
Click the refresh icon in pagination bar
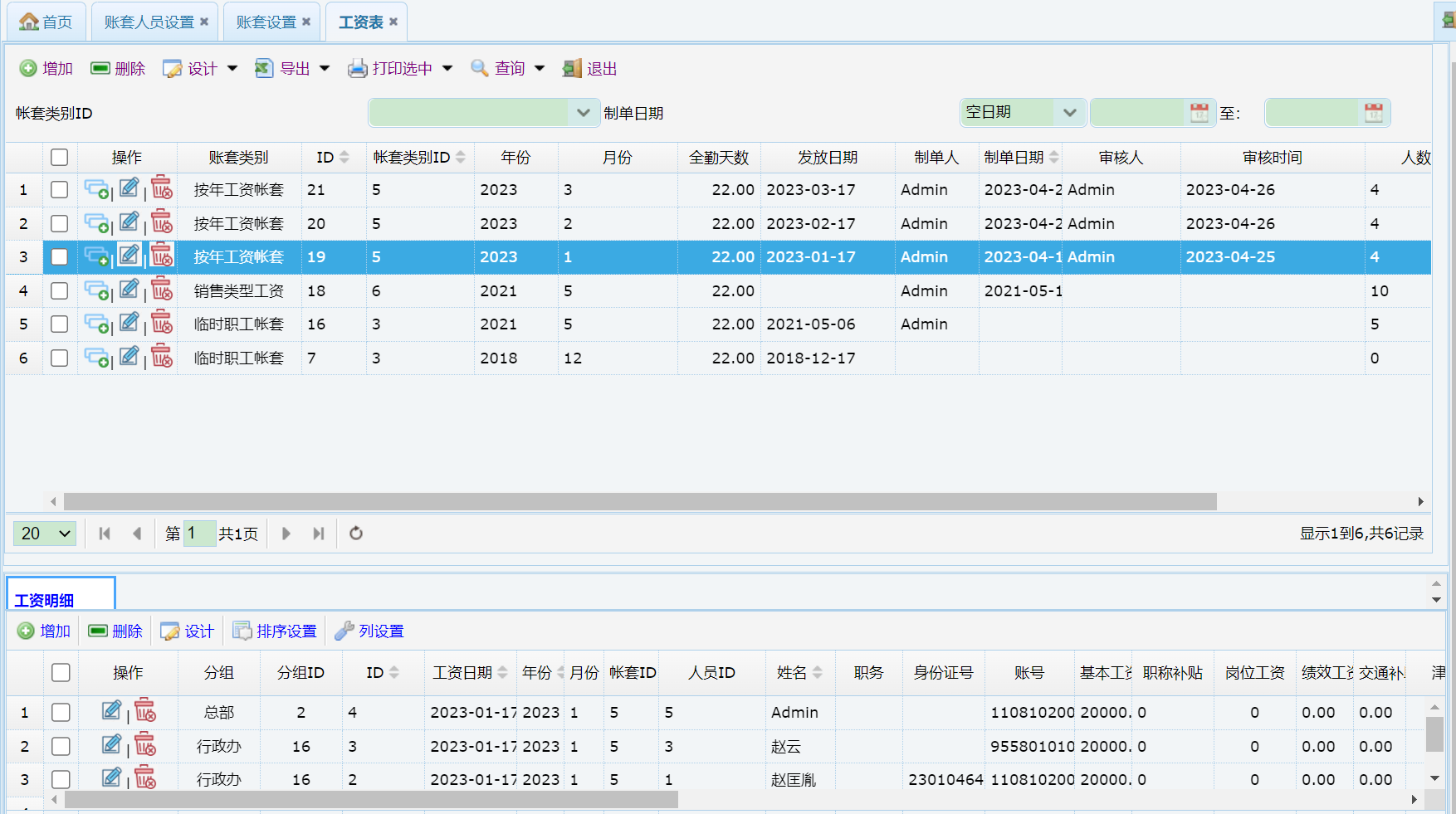[x=356, y=534]
